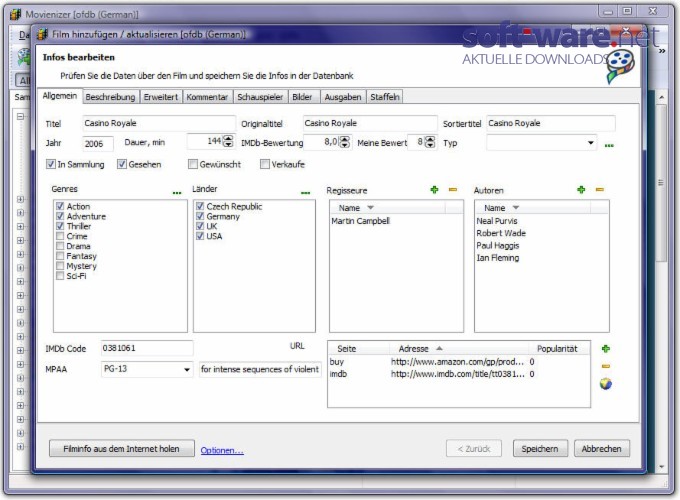
Task: Uncheck Germany country
Action: (200, 216)
